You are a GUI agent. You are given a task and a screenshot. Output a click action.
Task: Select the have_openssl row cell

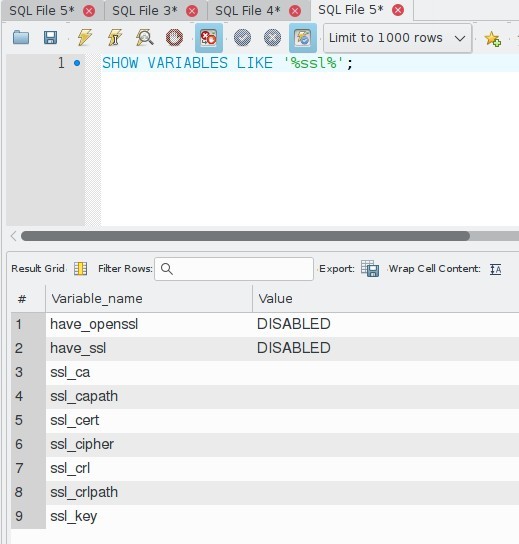(149, 324)
